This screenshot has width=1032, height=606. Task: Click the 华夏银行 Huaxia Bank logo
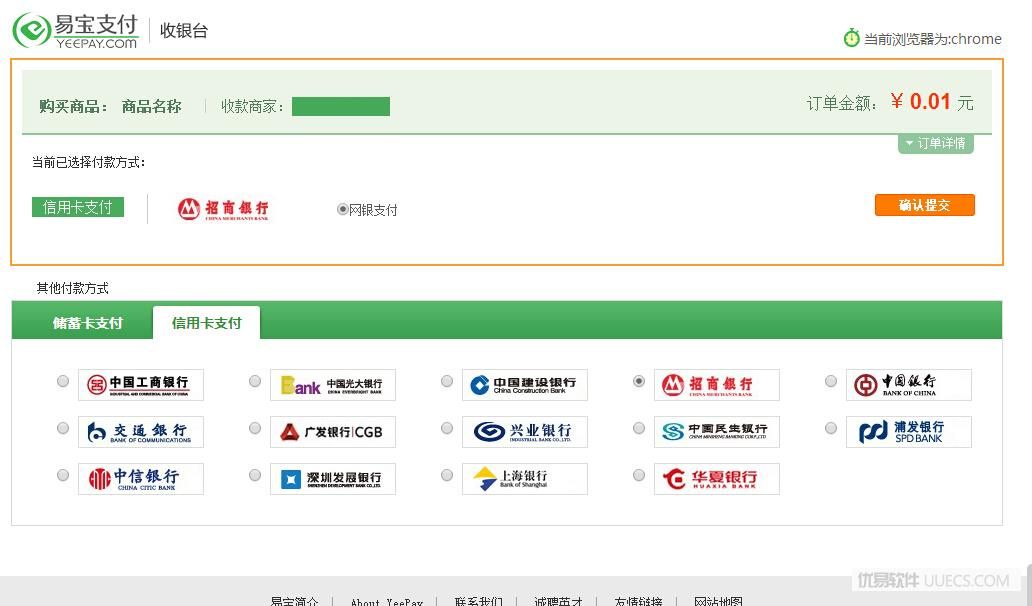[717, 479]
